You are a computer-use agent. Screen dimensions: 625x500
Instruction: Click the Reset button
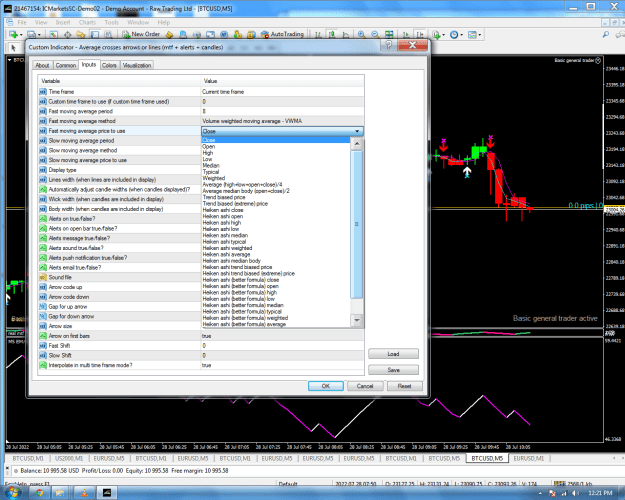tap(405, 386)
